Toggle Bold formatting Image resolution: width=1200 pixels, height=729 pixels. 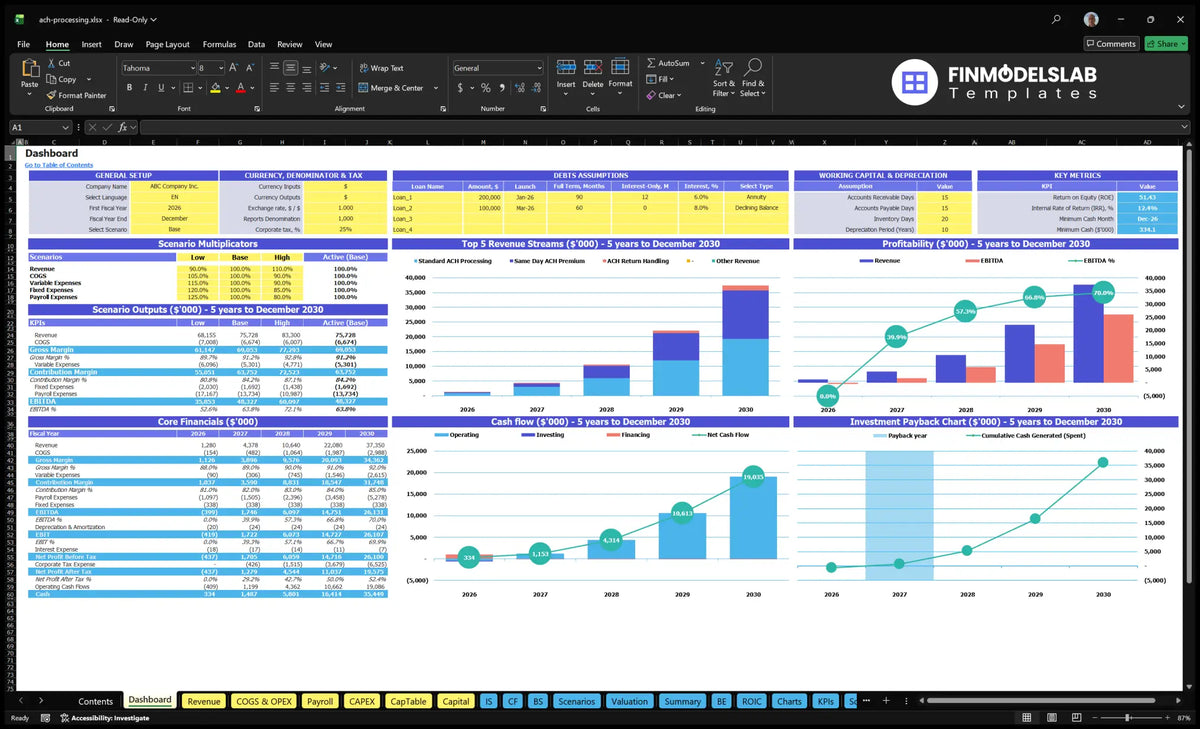pyautogui.click(x=130, y=88)
